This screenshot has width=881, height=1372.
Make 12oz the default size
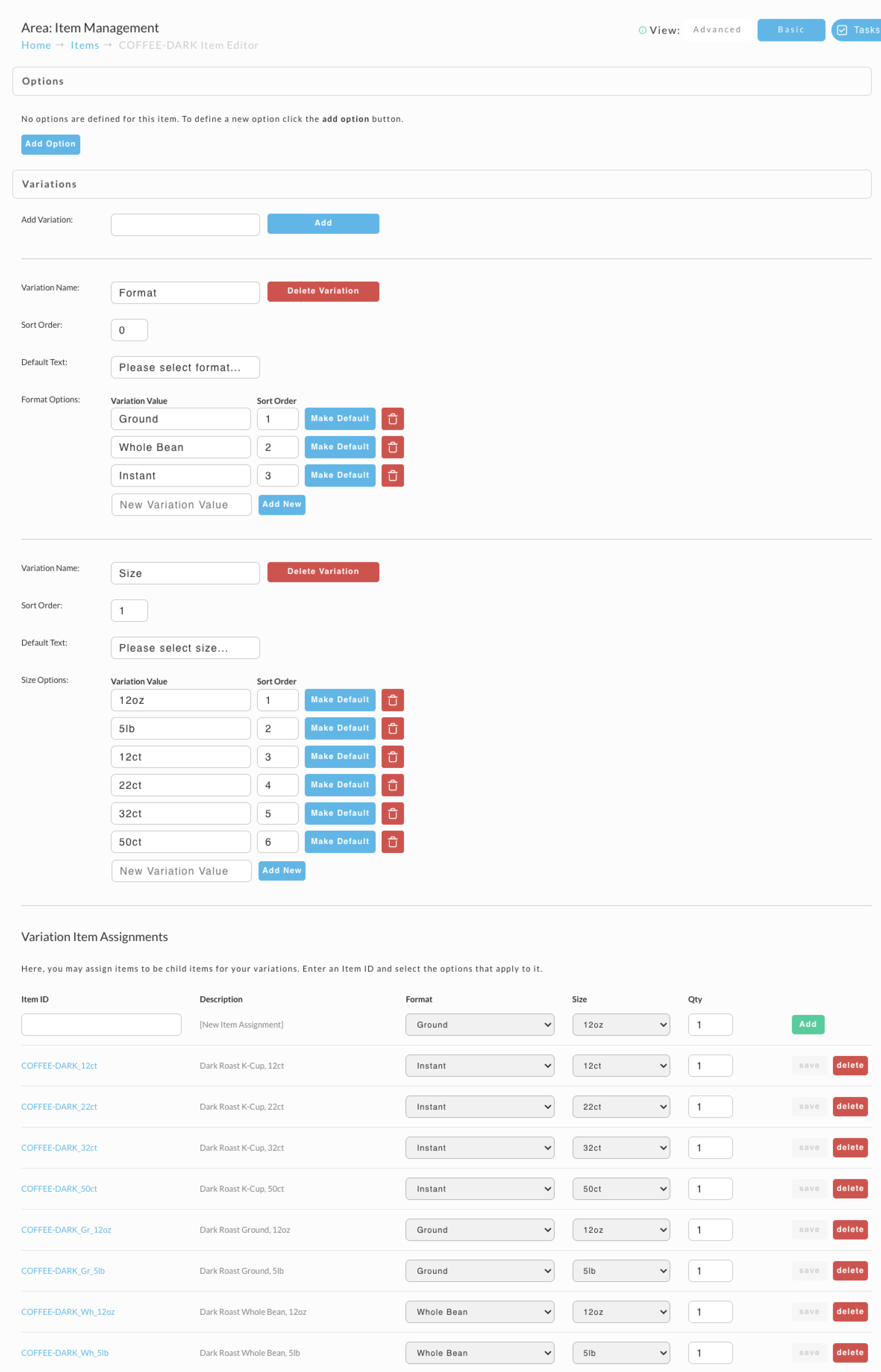[340, 700]
